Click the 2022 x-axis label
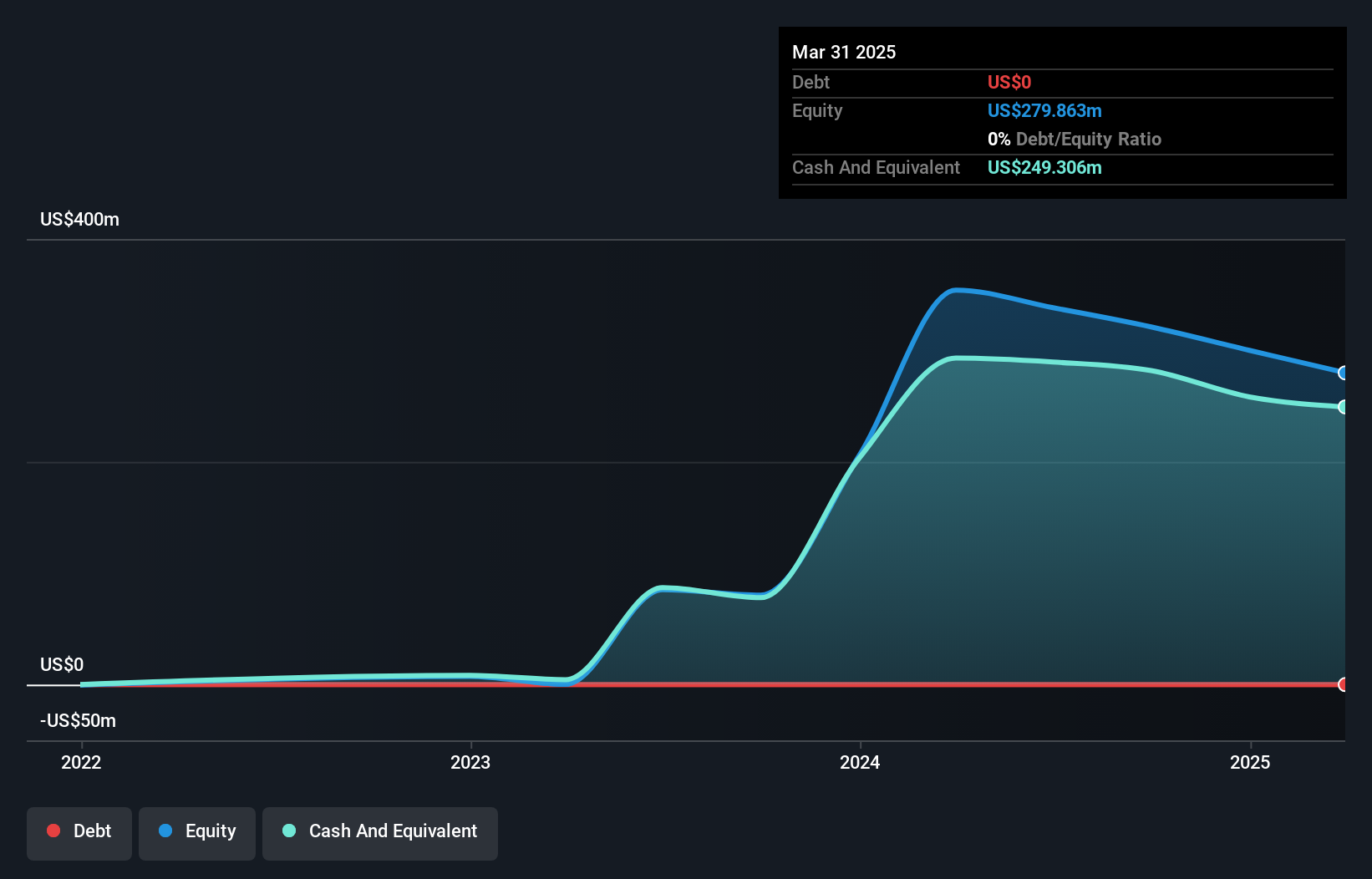This screenshot has width=1372, height=879. (81, 762)
